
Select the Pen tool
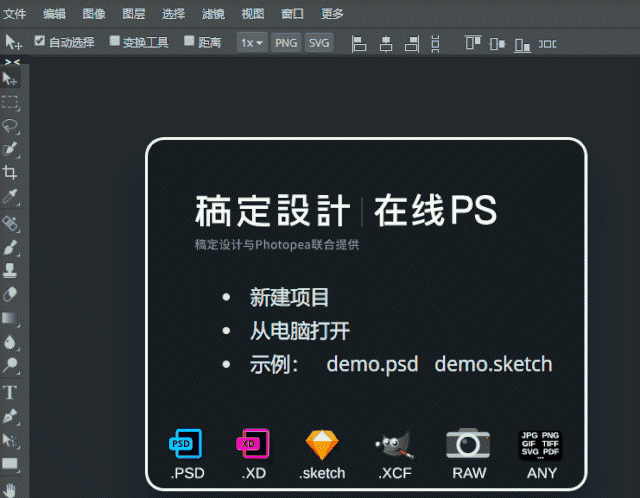pos(10,416)
